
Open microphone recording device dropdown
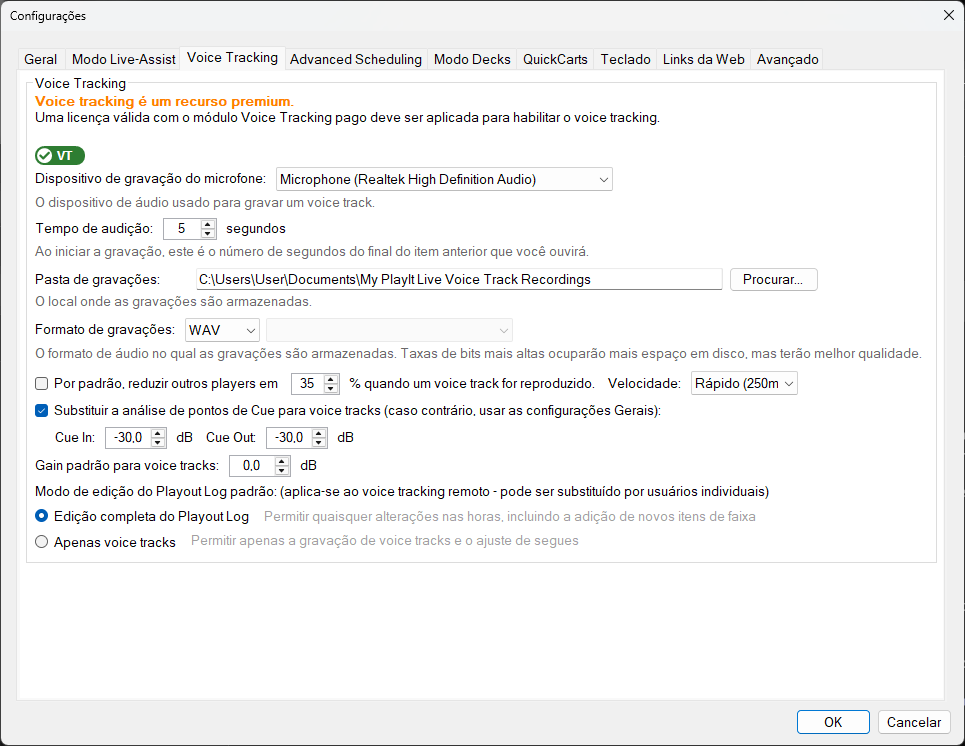click(444, 179)
